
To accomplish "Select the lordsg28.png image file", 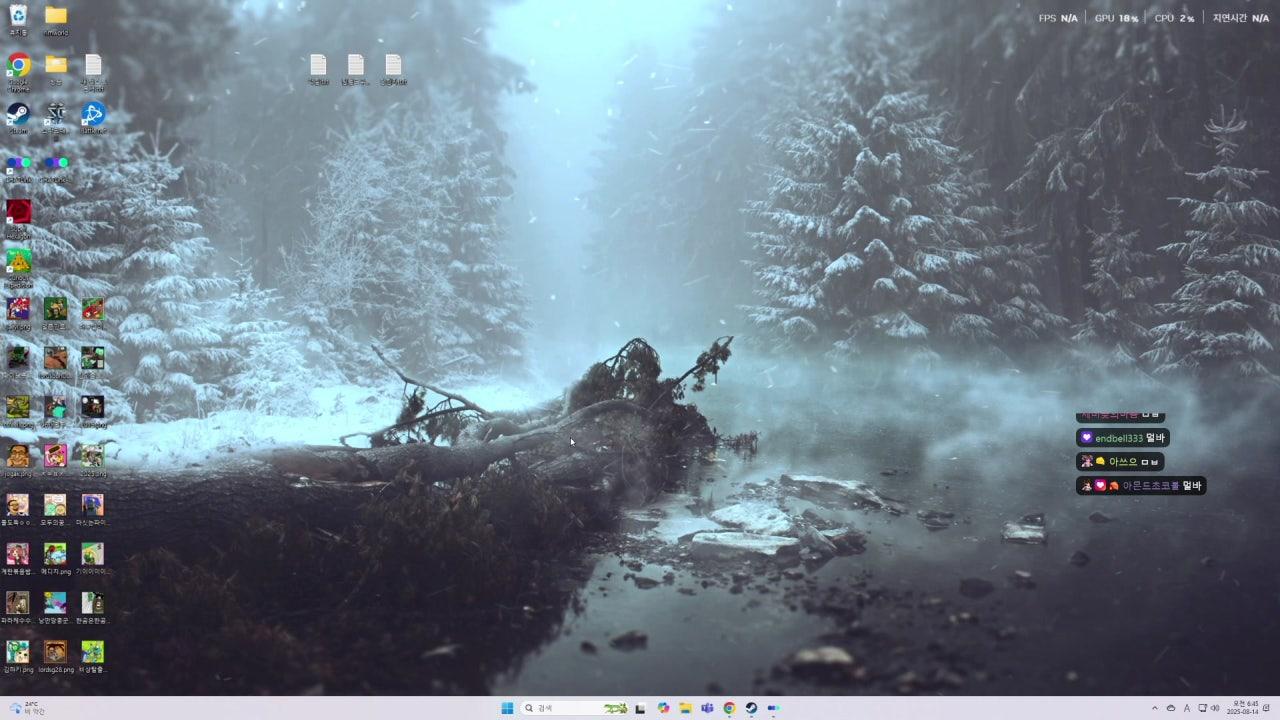I will click(56, 657).
